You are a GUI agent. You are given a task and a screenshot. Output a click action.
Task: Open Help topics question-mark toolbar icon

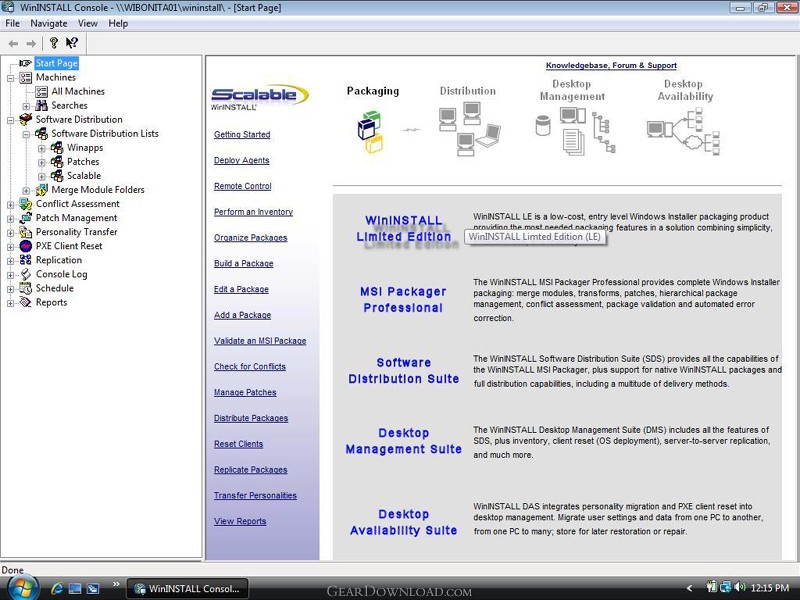tap(54, 43)
